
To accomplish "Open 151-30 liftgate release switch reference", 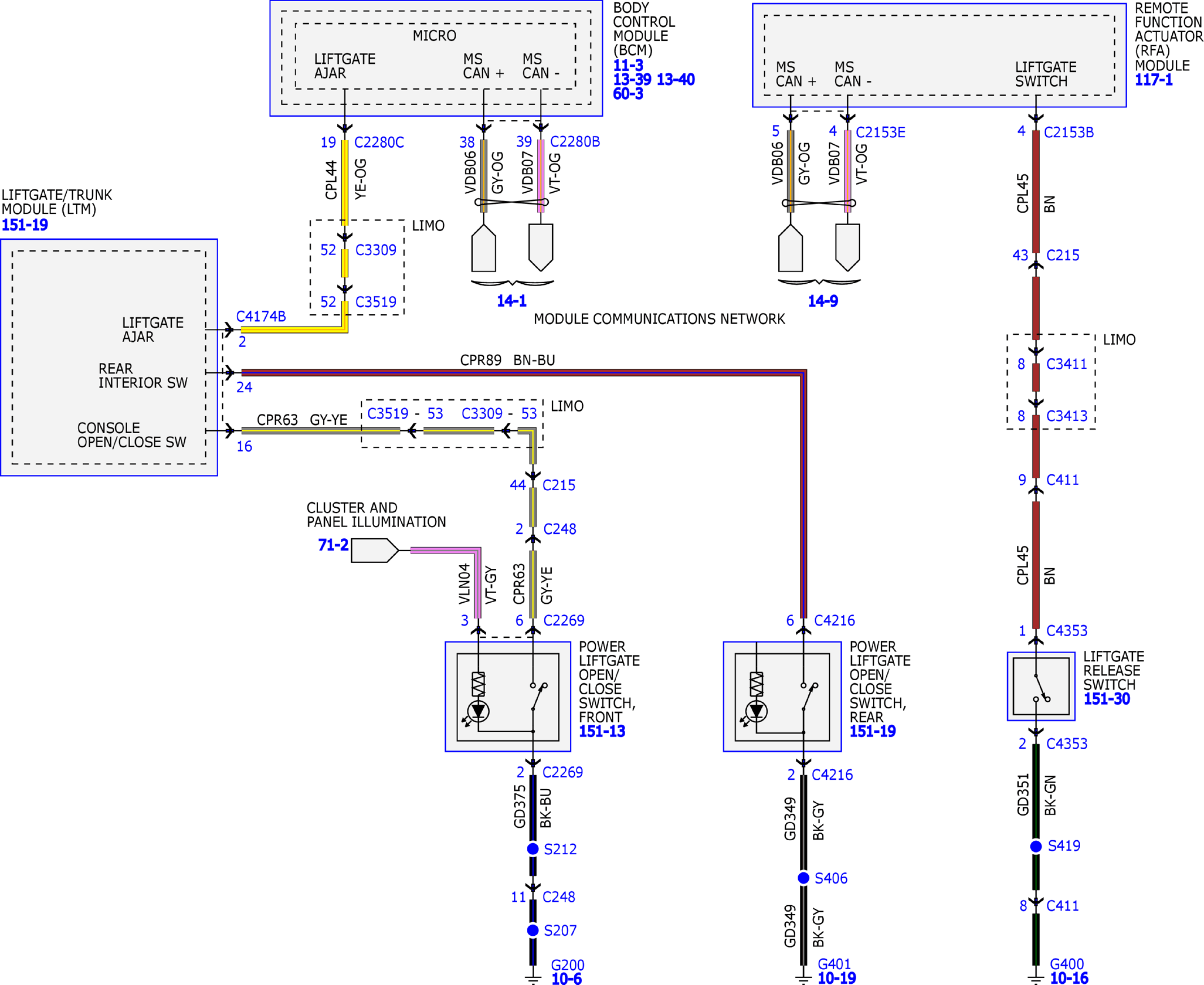I will pyautogui.click(x=1106, y=699).
